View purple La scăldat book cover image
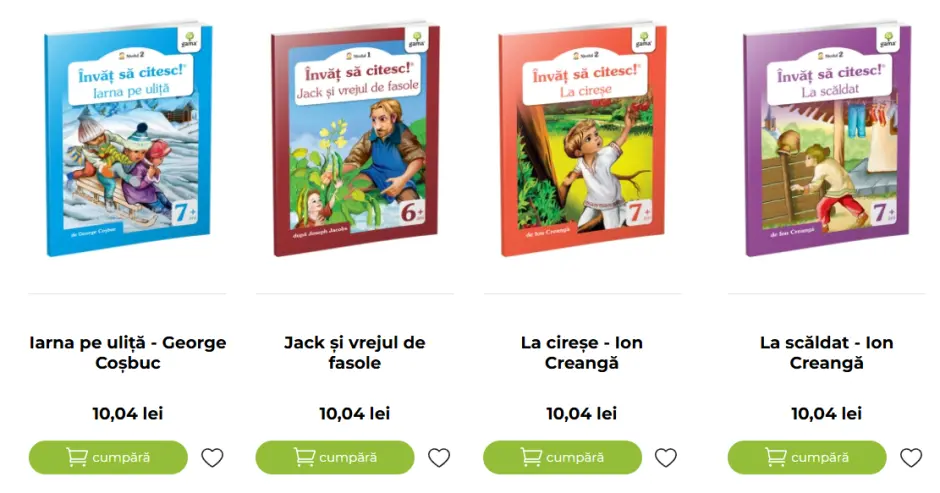 (x=827, y=141)
